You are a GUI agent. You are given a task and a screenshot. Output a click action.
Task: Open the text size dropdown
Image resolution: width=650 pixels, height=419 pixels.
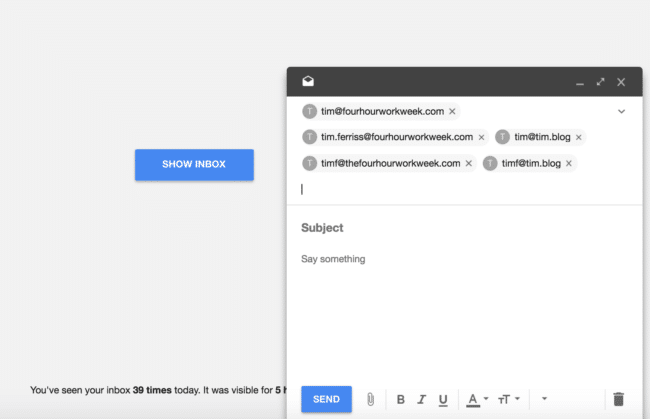[509, 400]
